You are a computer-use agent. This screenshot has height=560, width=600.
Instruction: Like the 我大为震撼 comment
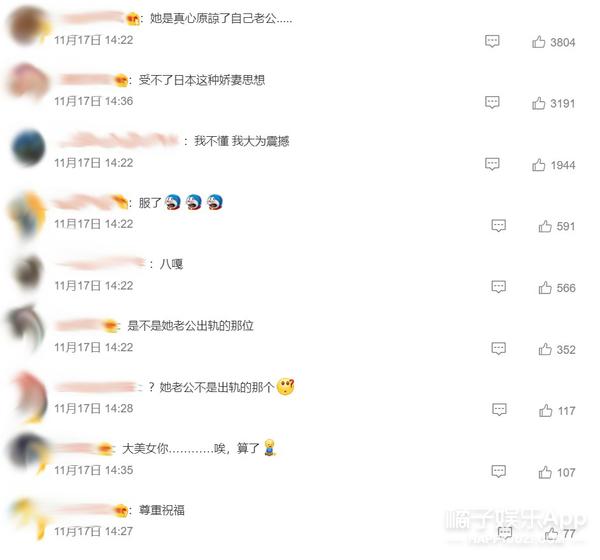click(x=538, y=165)
